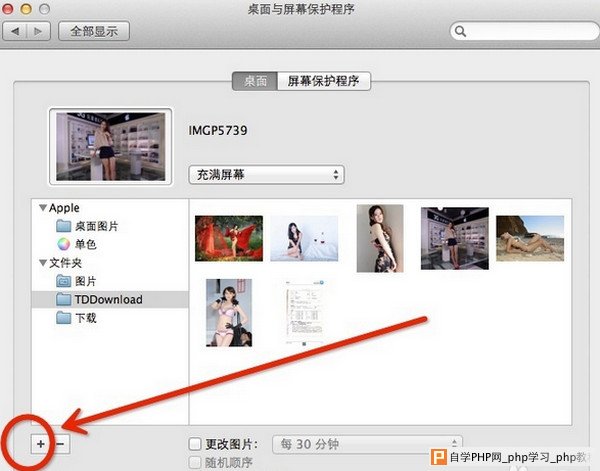The image size is (600, 471).
Task: Open the 桌面图片 folder
Action: (x=87, y=226)
